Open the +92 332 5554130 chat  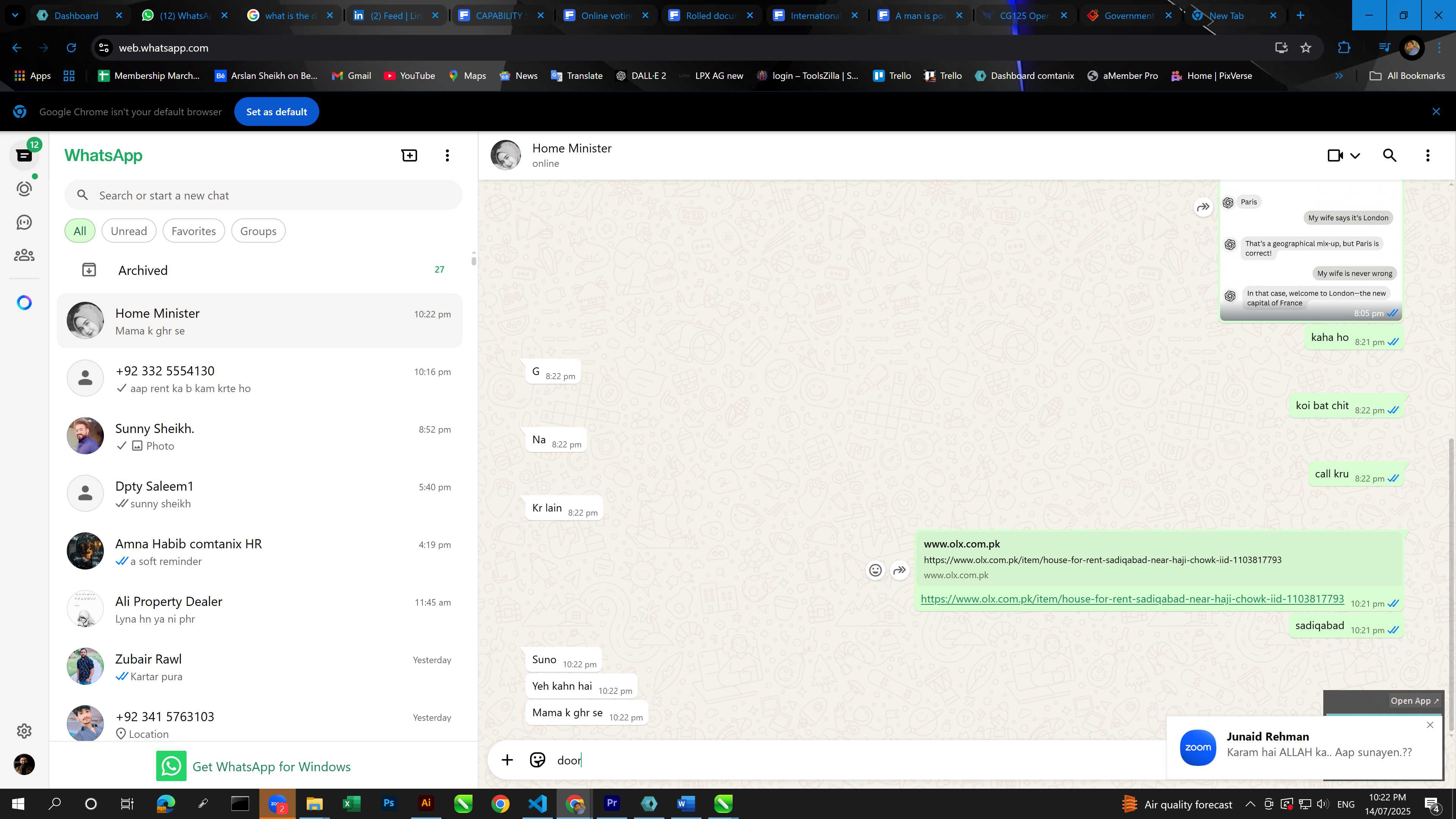[x=260, y=379]
